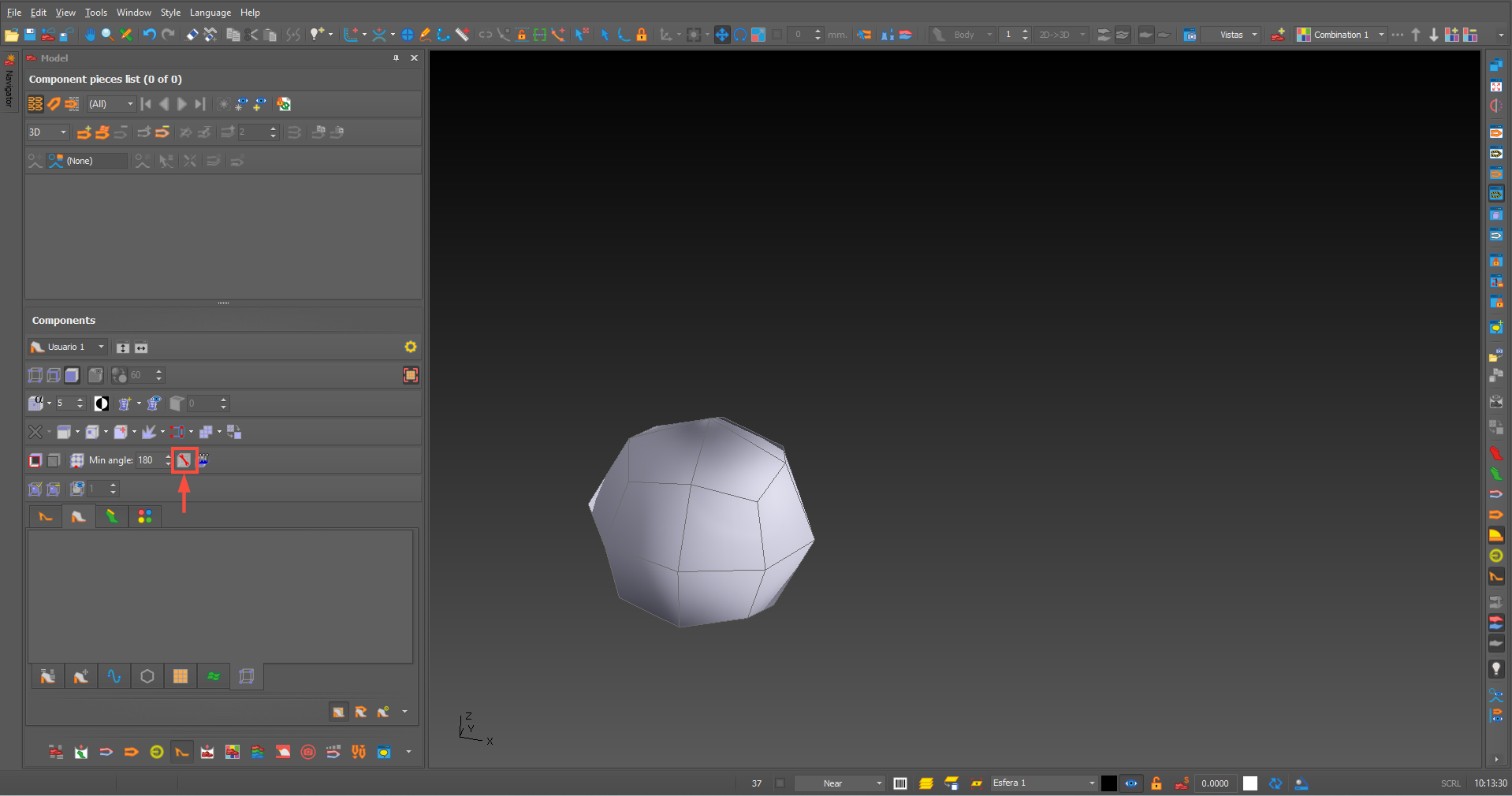Open the yellow gear settings in Components

pos(410,347)
